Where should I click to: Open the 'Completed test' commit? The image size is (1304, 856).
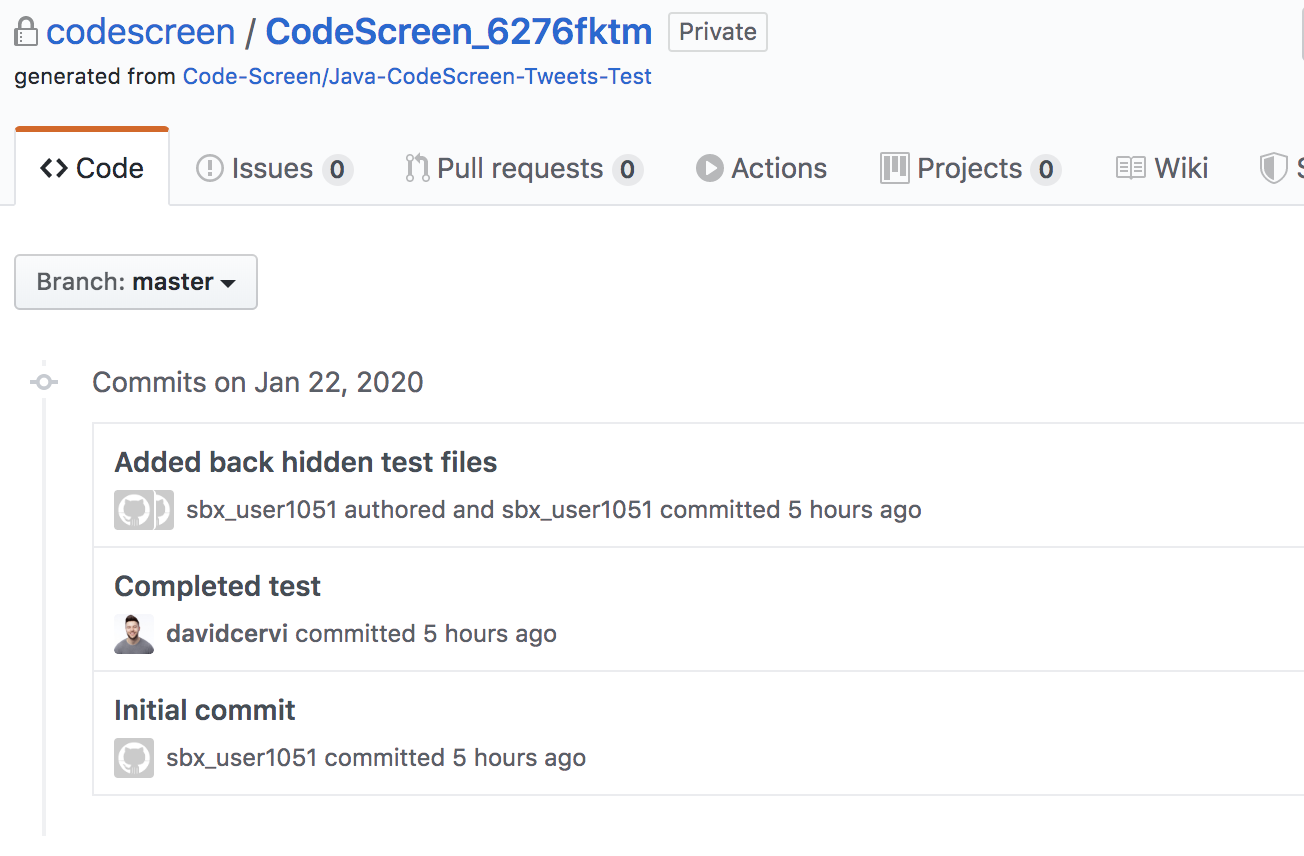click(217, 586)
